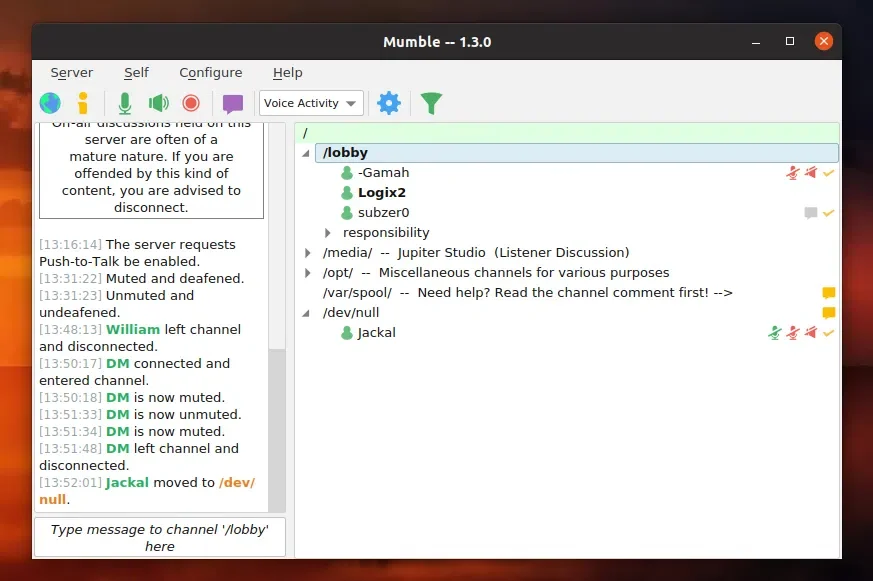This screenshot has height=581, width=873.
Task: Click -Gamah's authenticated checkmark icon
Action: click(x=828, y=173)
